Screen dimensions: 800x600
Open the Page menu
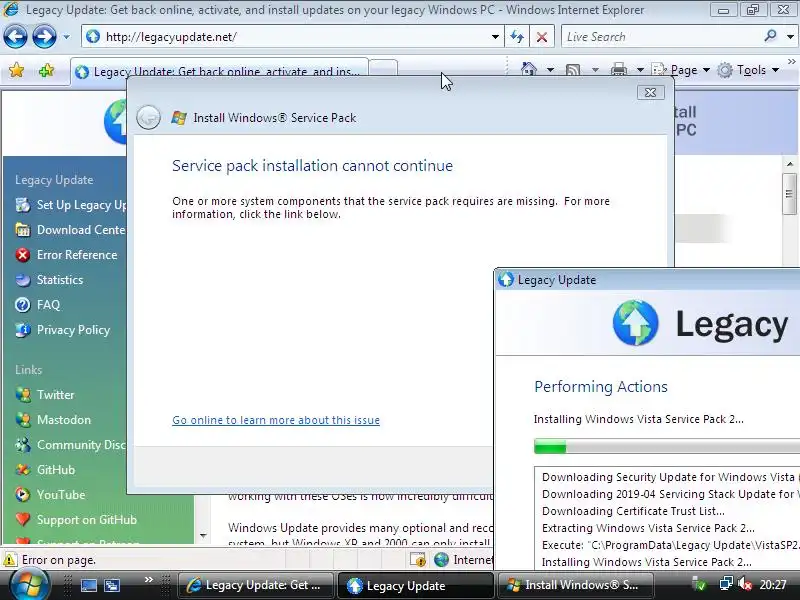(x=681, y=70)
